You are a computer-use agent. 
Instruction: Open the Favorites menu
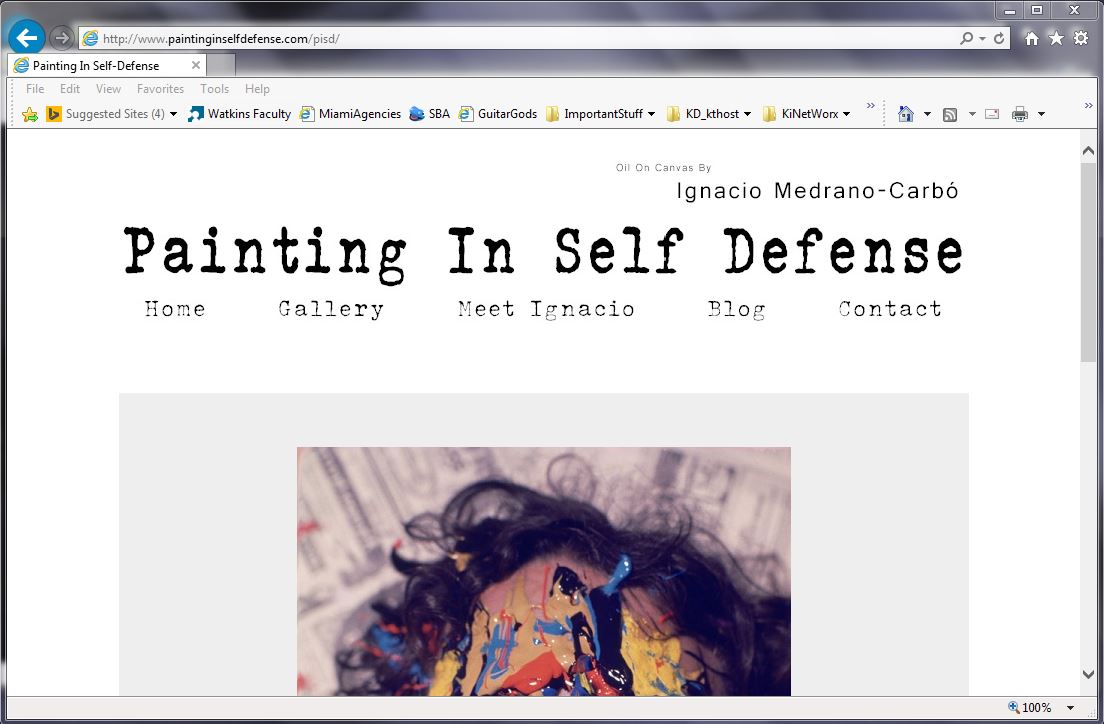click(x=161, y=89)
